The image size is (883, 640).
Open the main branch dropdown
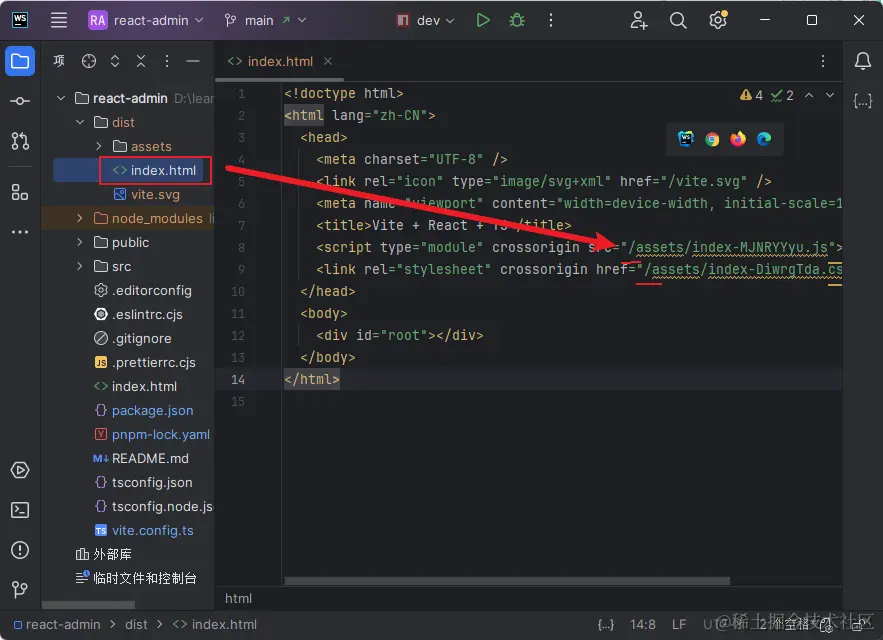click(x=265, y=20)
